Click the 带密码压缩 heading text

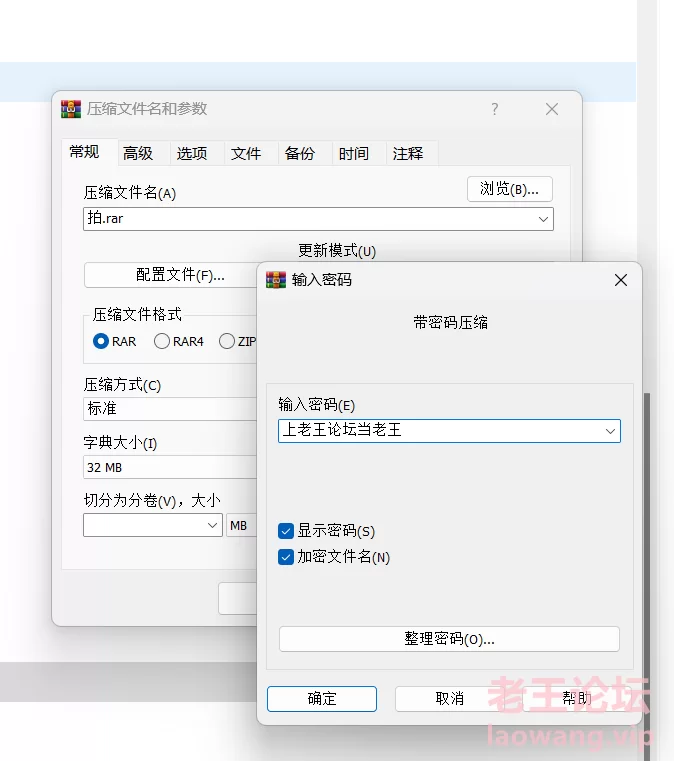[450, 322]
